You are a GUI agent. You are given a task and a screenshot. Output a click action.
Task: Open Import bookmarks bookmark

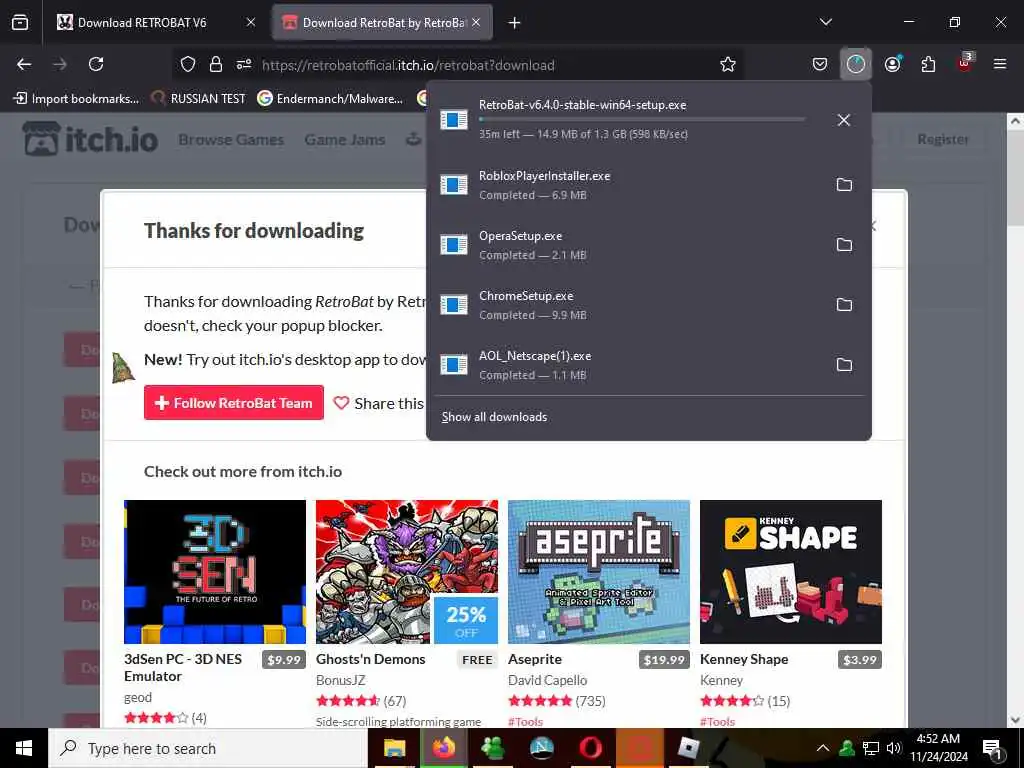[x=76, y=99]
